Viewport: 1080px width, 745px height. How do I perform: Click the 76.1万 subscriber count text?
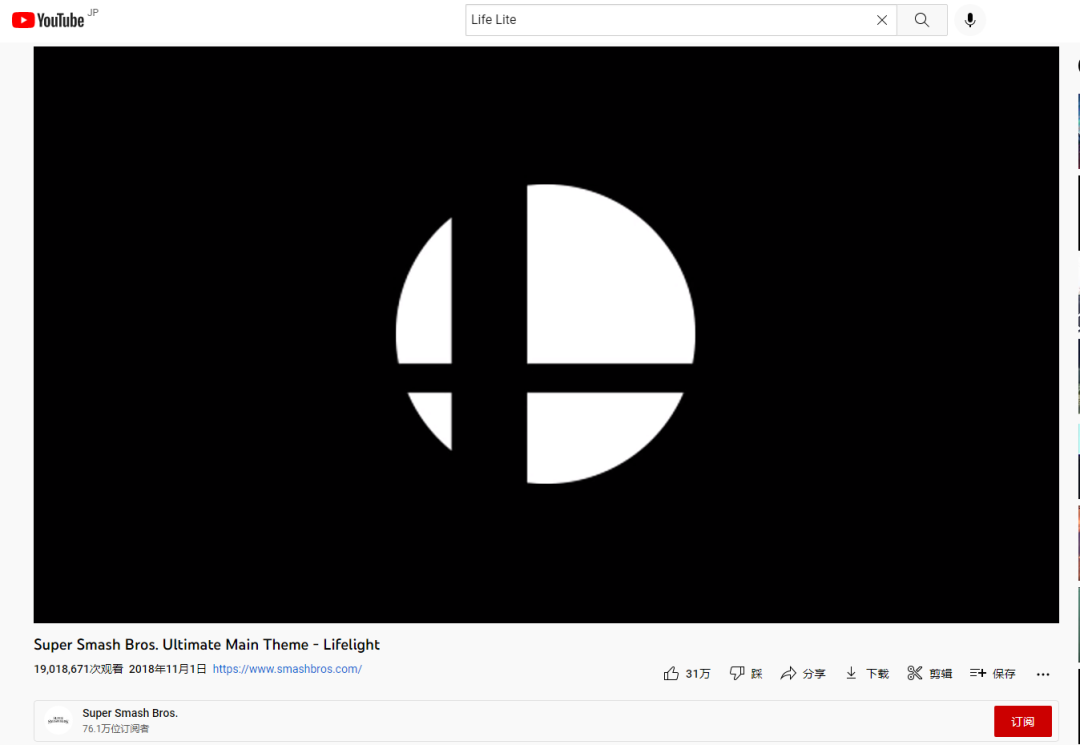pyautogui.click(x=116, y=728)
